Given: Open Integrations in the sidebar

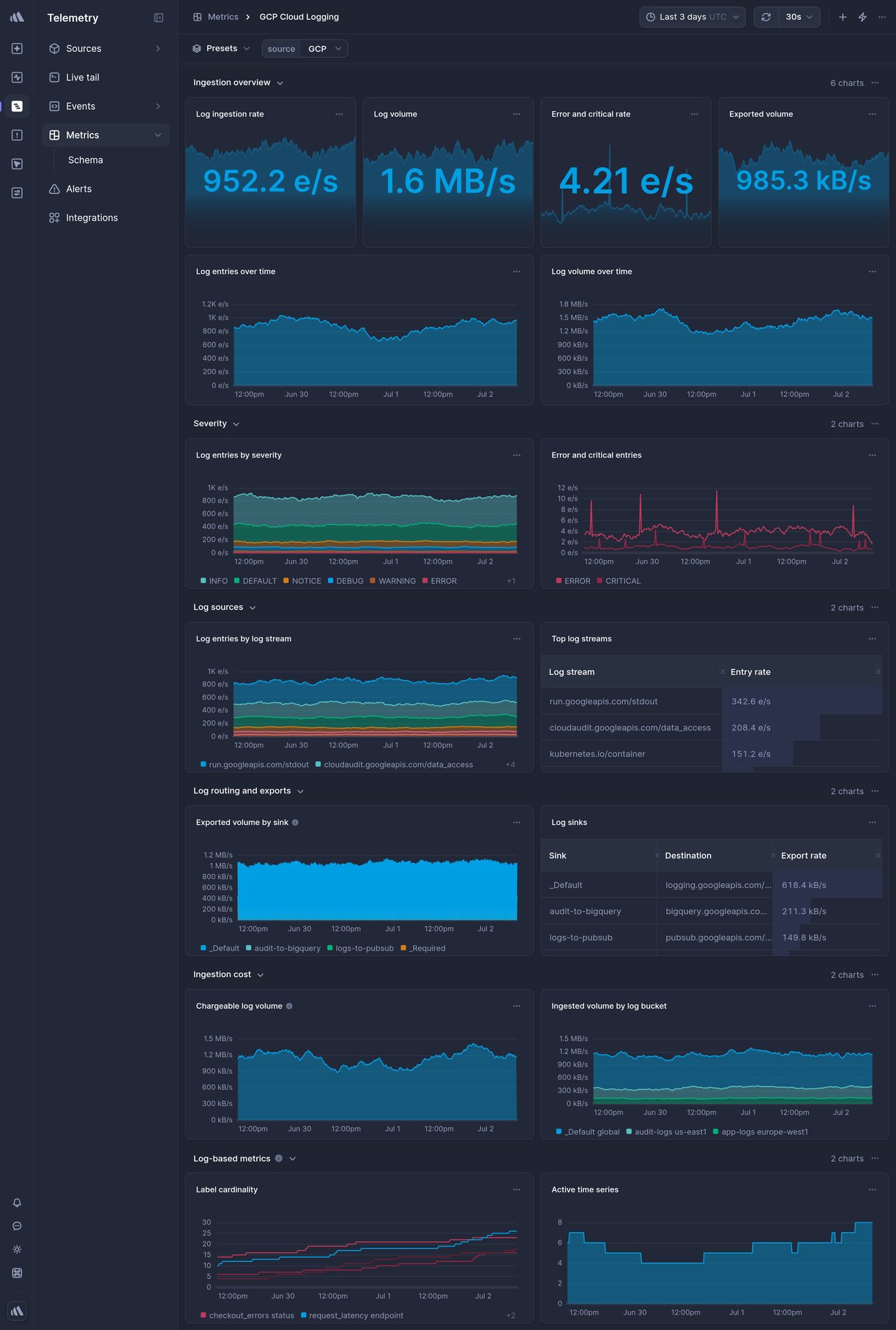Looking at the screenshot, I should [105, 217].
